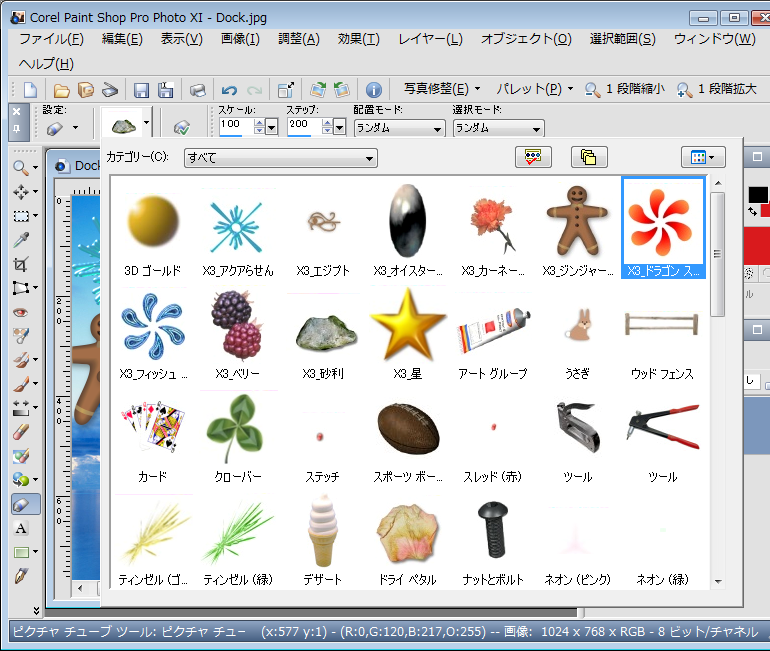Click the Browse organizer icon

coord(86,90)
